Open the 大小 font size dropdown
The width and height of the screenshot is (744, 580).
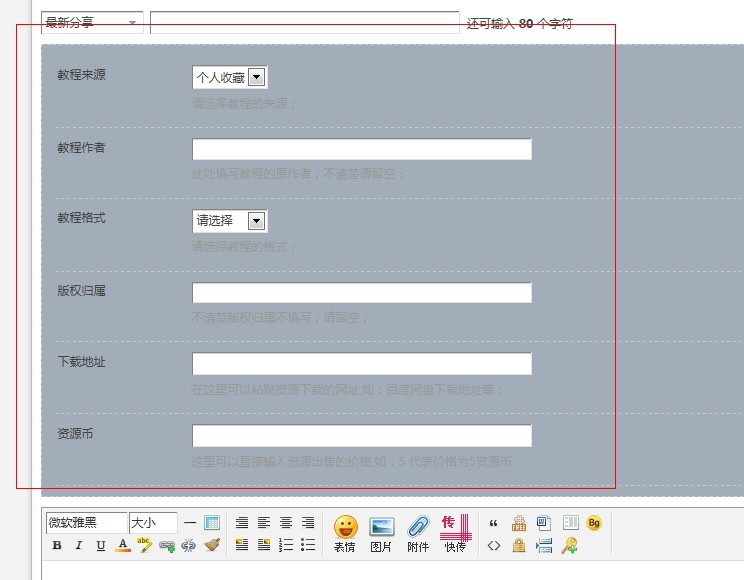(153, 523)
